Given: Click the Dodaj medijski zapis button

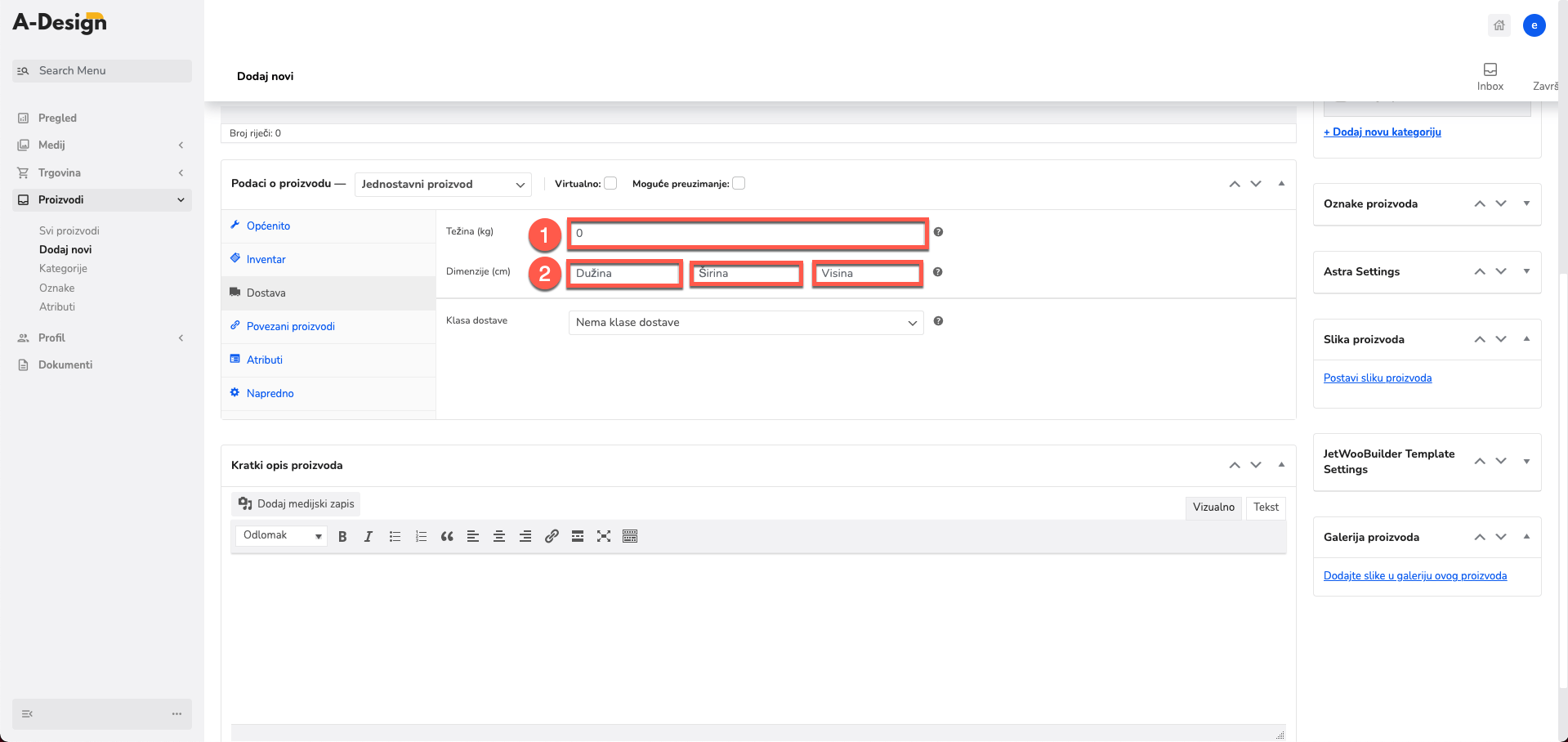Looking at the screenshot, I should click(x=296, y=503).
